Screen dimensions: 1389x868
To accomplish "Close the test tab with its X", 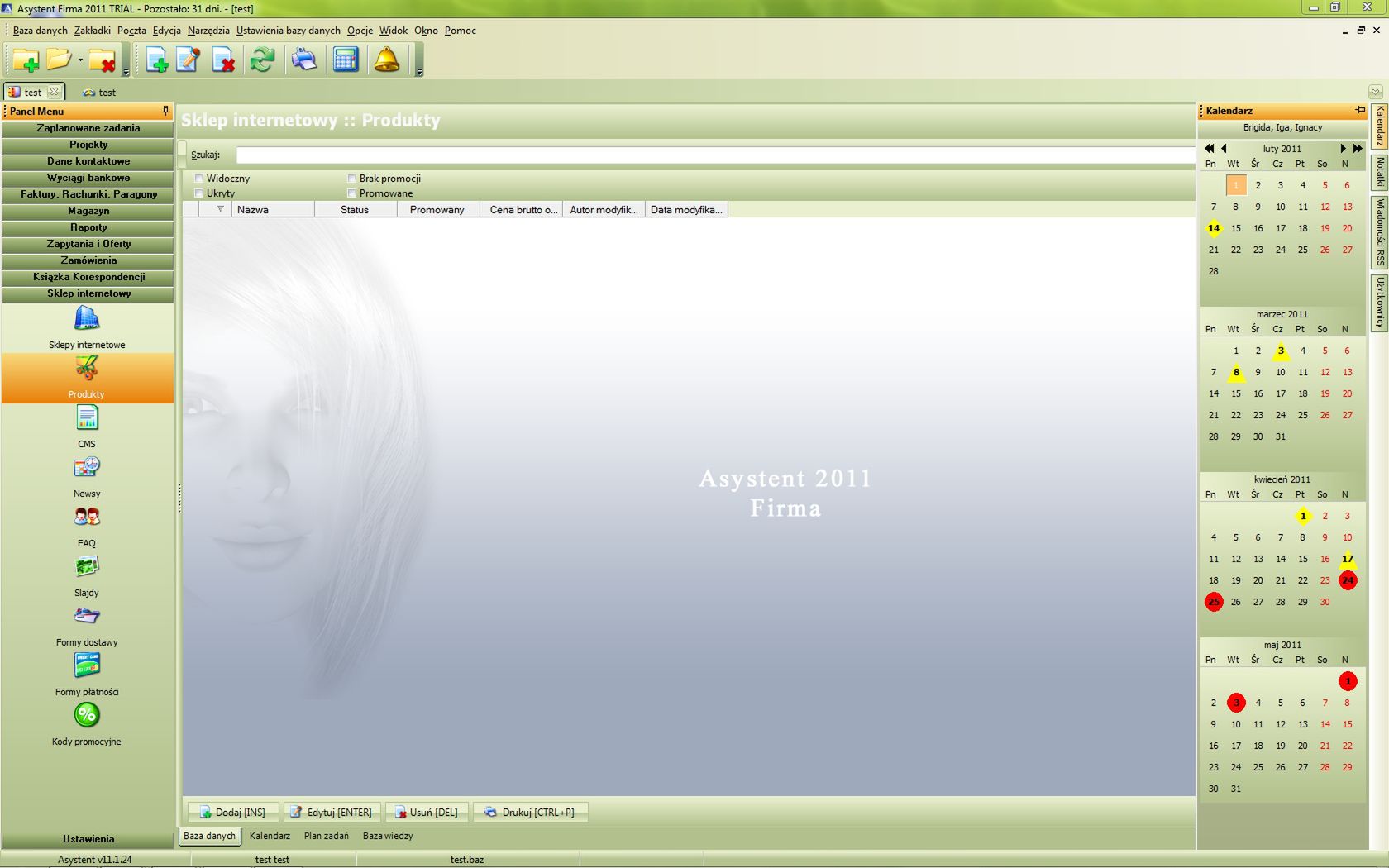I will pyautogui.click(x=55, y=92).
